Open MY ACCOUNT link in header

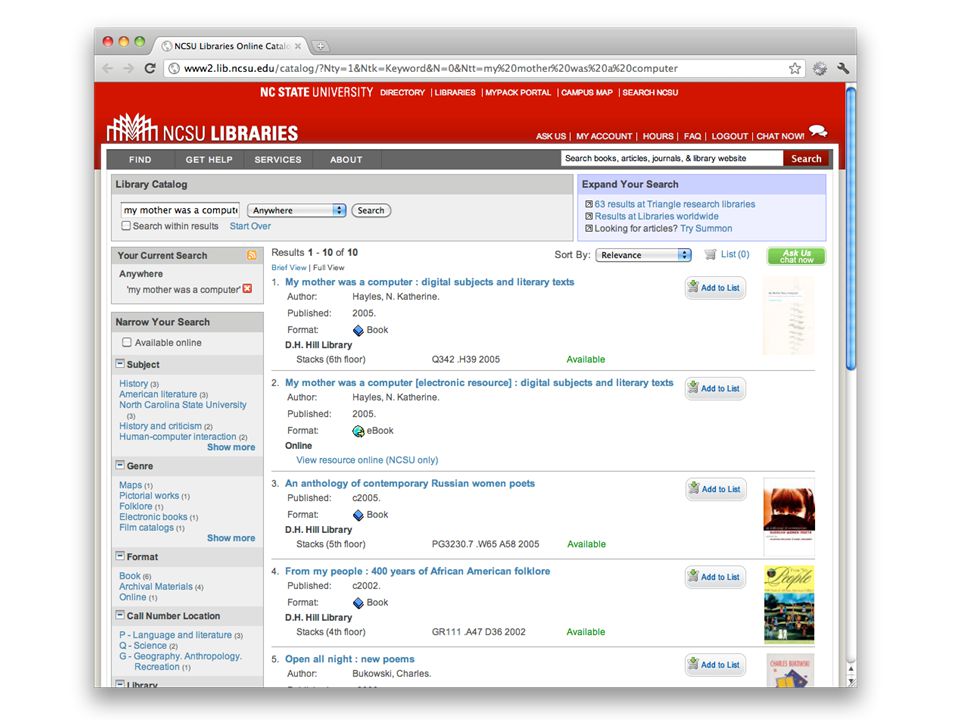tap(603, 136)
